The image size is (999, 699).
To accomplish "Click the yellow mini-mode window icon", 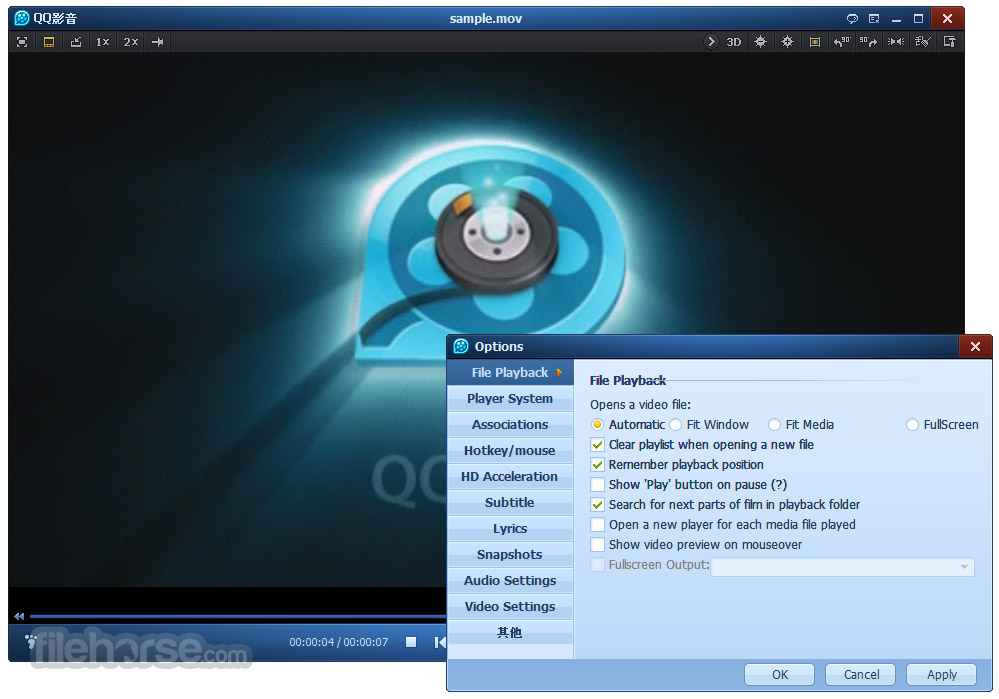I will click(x=49, y=42).
